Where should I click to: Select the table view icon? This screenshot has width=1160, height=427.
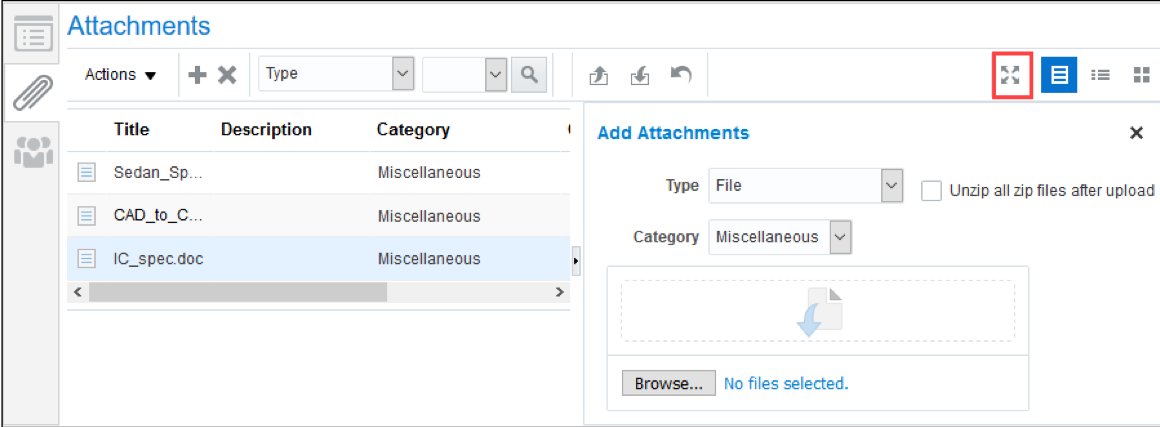click(1059, 75)
